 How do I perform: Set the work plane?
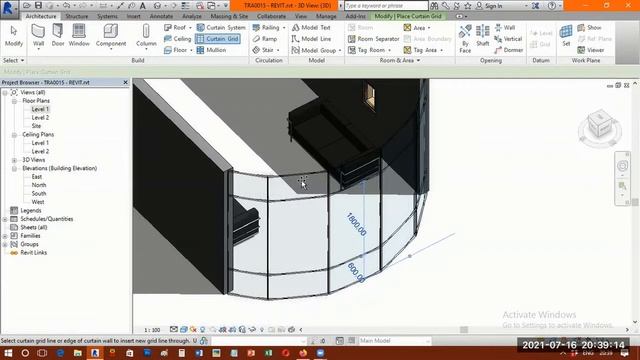[x=566, y=36]
